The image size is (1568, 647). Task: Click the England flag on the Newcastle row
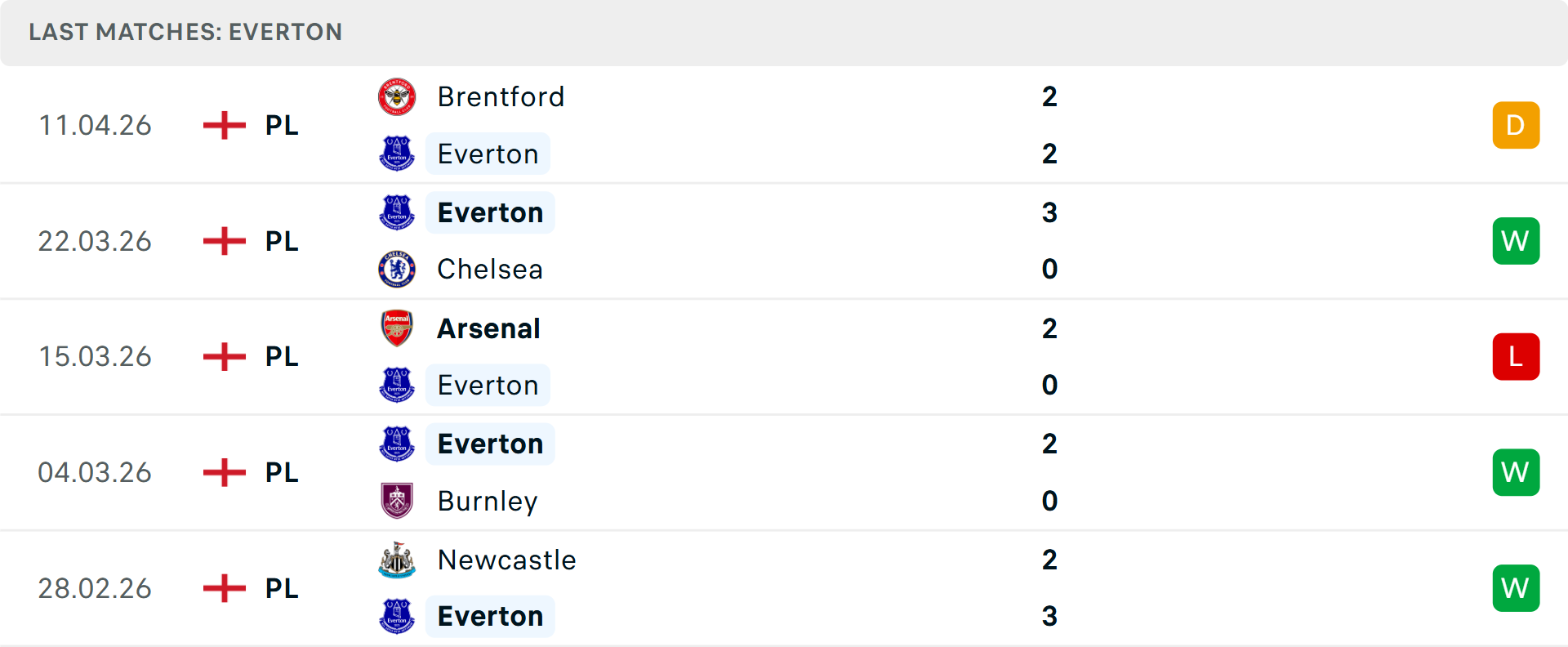[224, 587]
